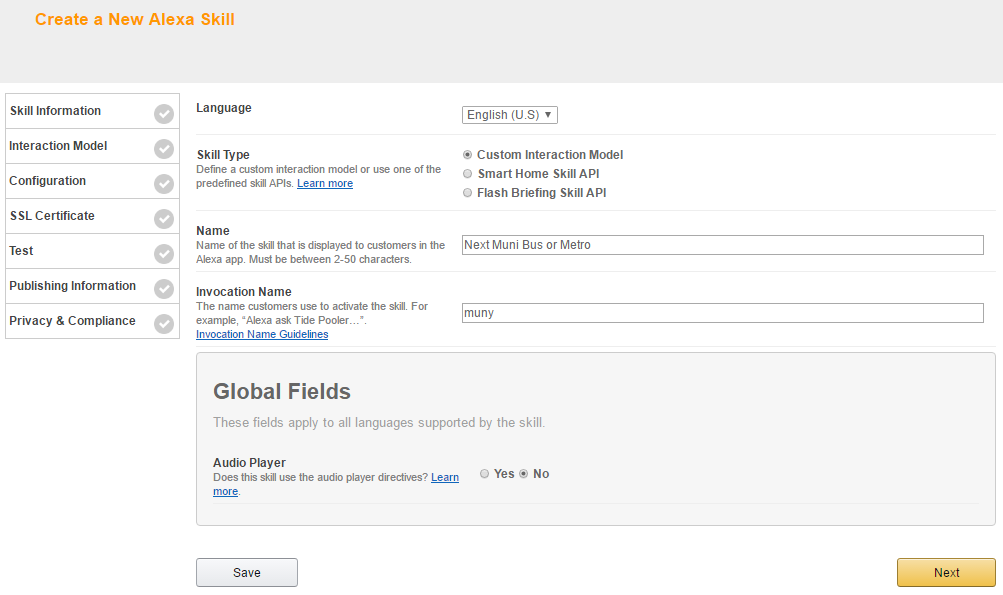Switch to the Interaction Model tab
The width and height of the screenshot is (1003, 595).
(92, 146)
